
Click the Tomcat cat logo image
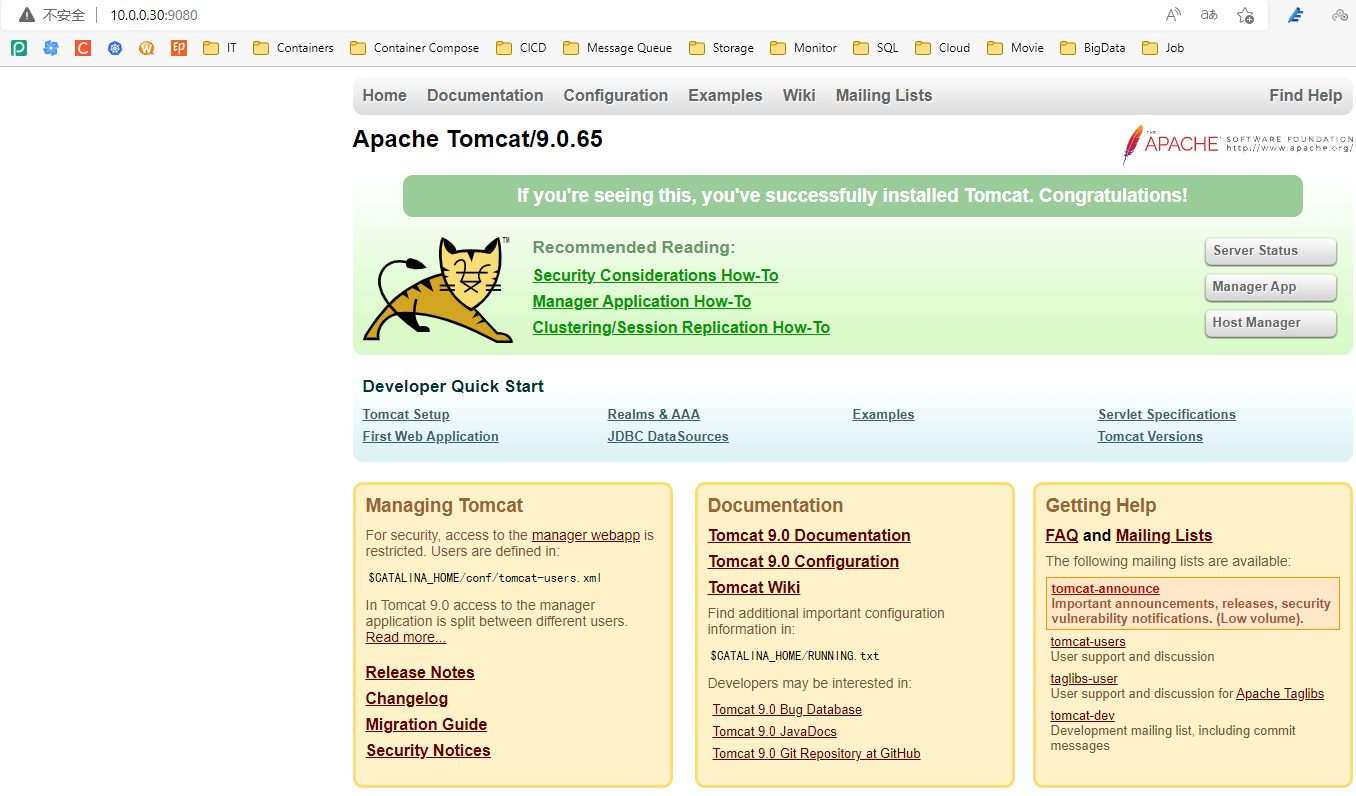point(438,290)
